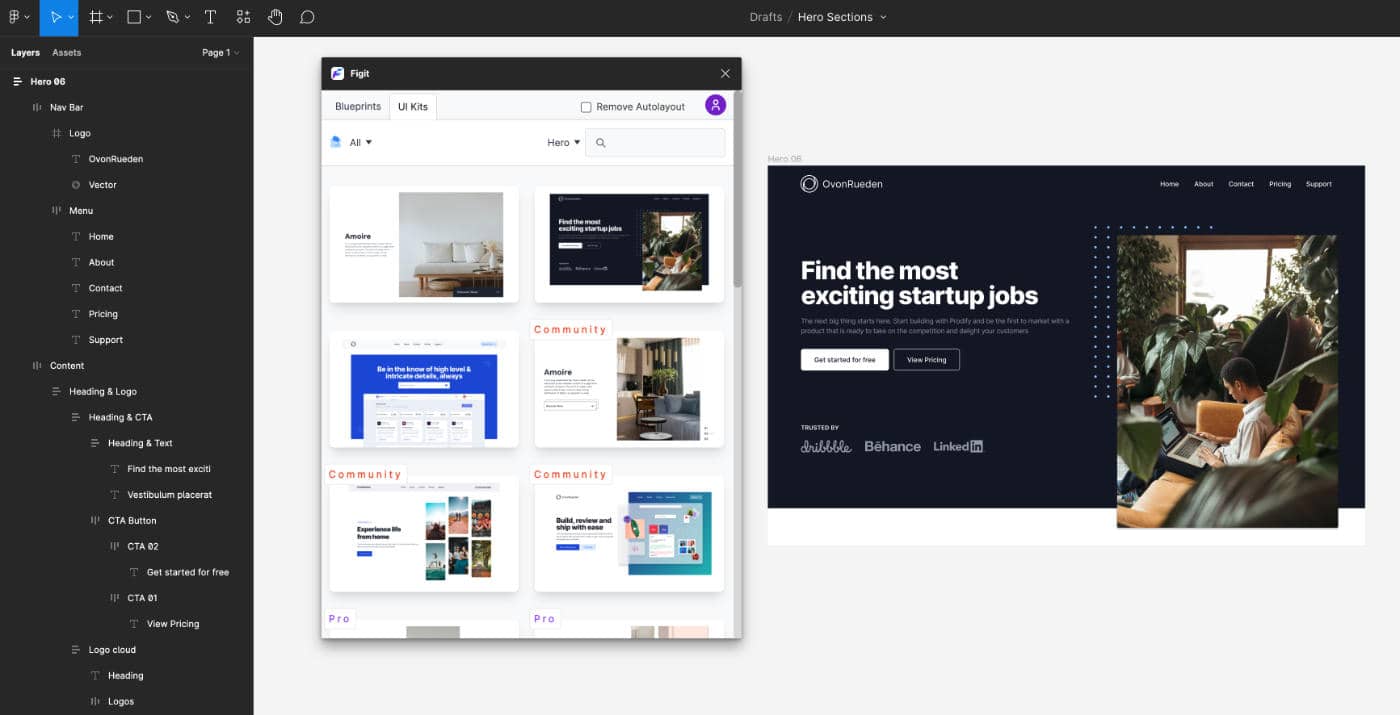This screenshot has height=715, width=1400.
Task: Select the Rectangle shape tool
Action: click(x=134, y=17)
